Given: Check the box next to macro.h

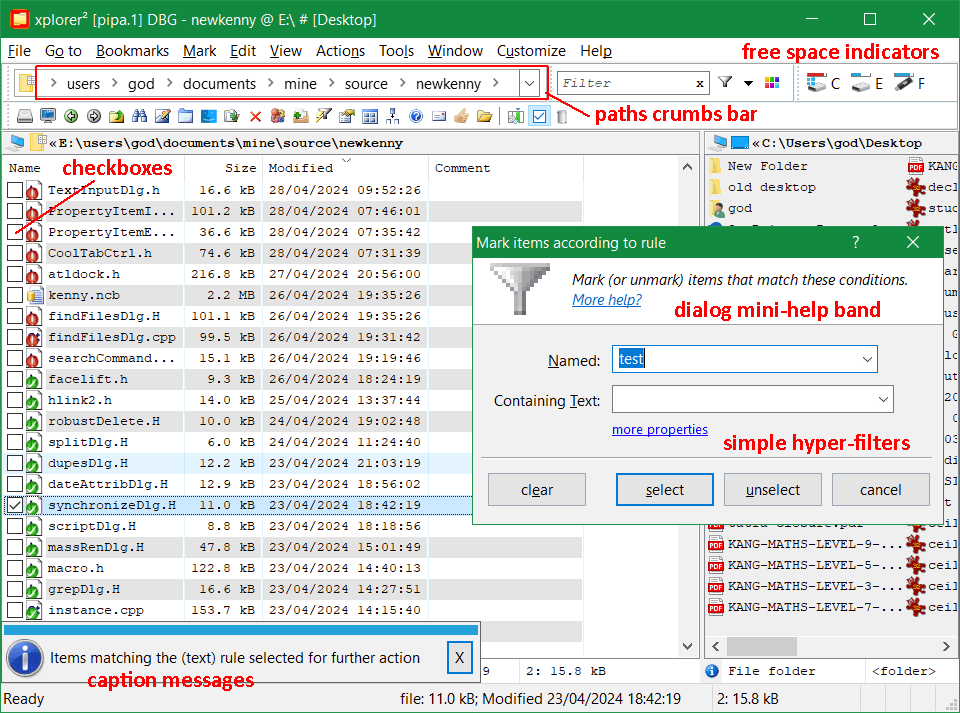Looking at the screenshot, I should tap(15, 568).
